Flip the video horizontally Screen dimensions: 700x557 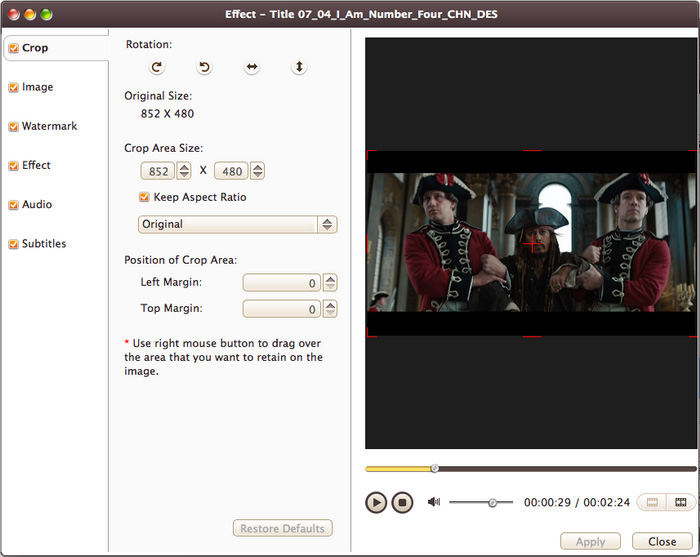point(252,67)
